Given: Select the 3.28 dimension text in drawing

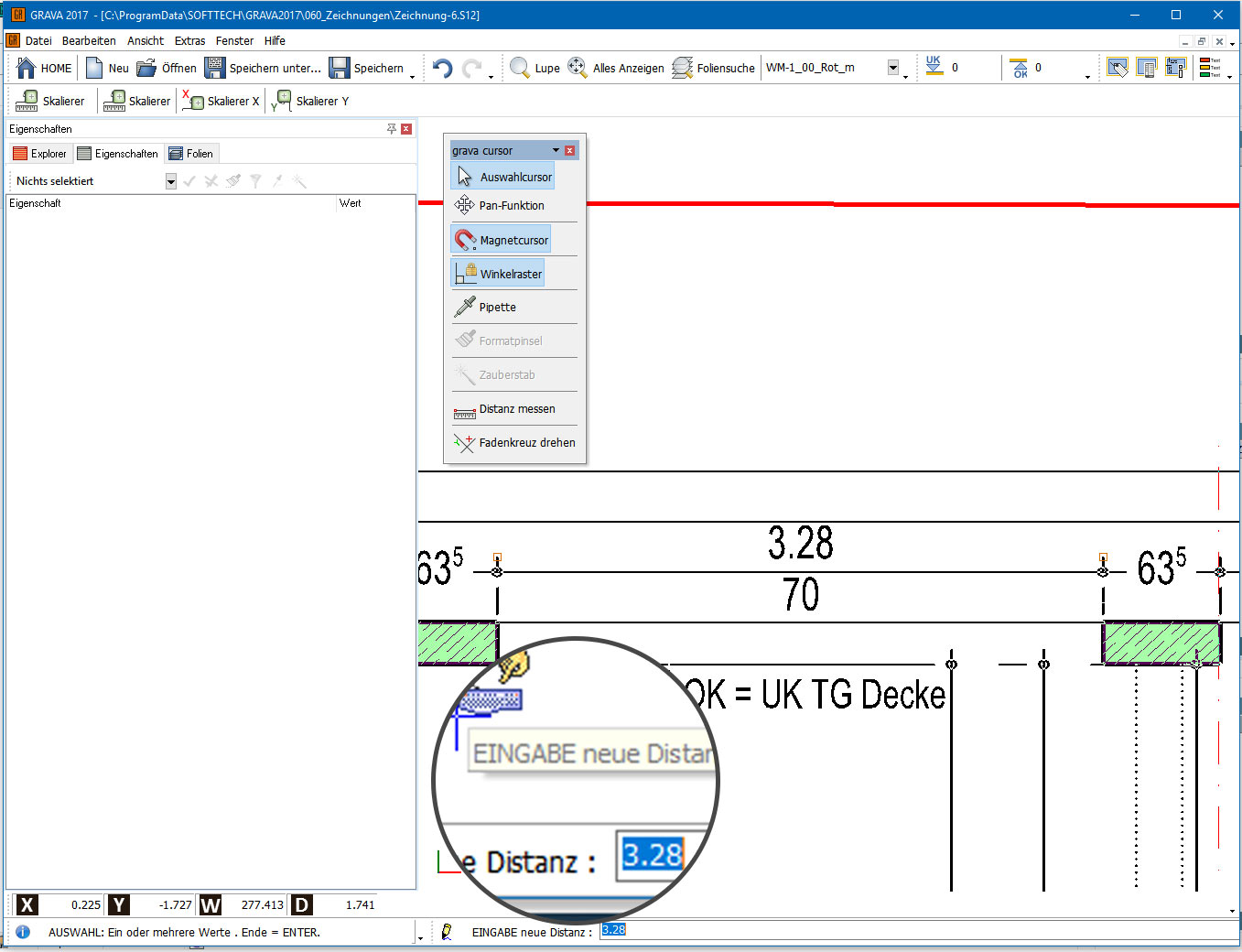Looking at the screenshot, I should click(x=801, y=544).
